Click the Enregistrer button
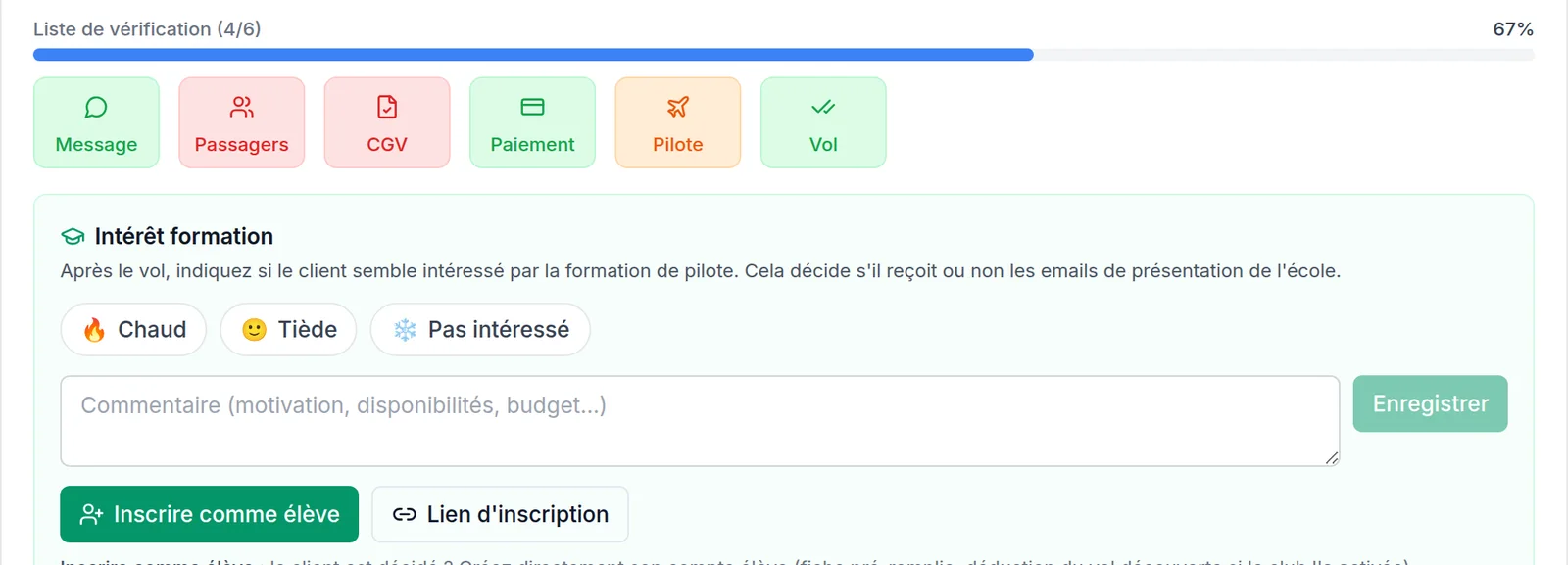The image size is (1568, 565). 1430,403
